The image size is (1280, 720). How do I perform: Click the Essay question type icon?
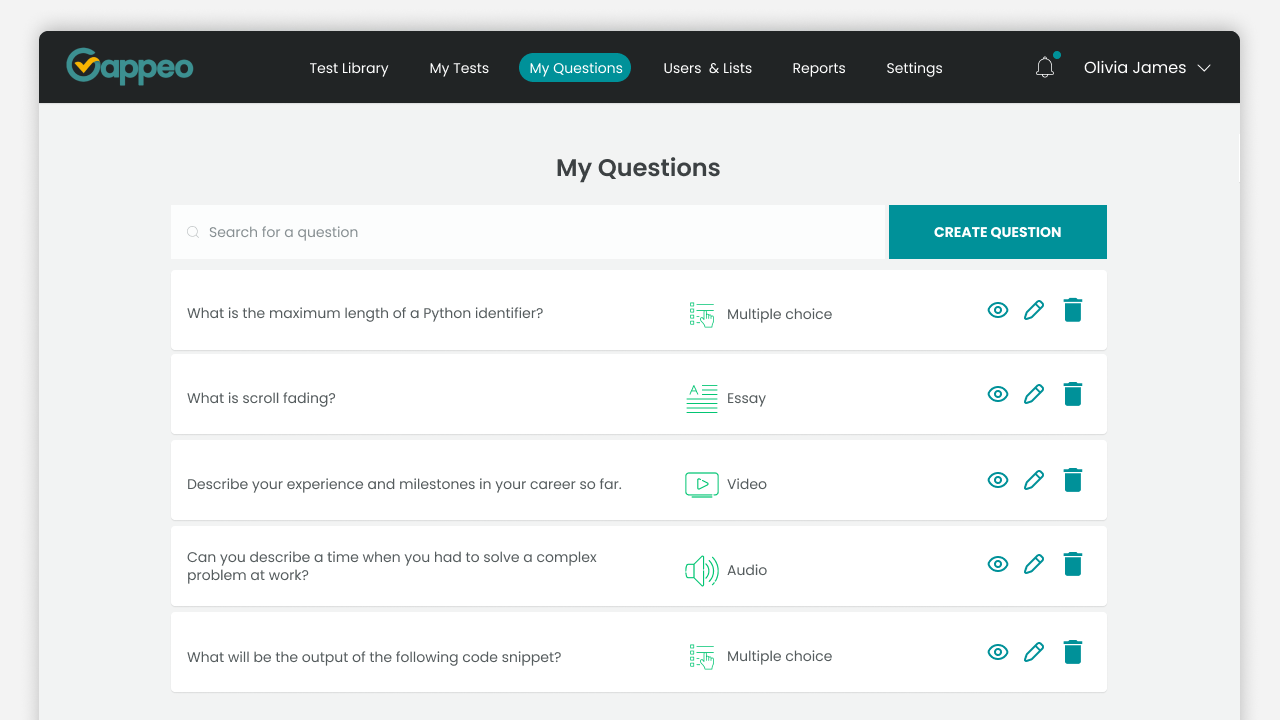[x=701, y=397]
